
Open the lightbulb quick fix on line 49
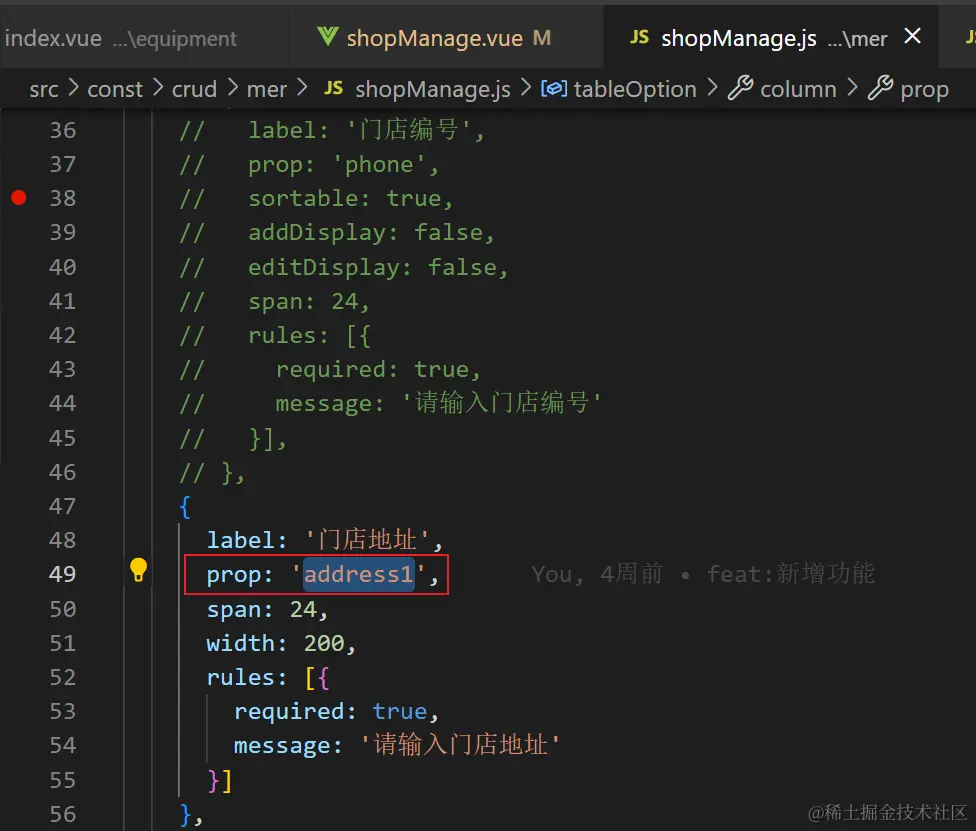point(138,570)
